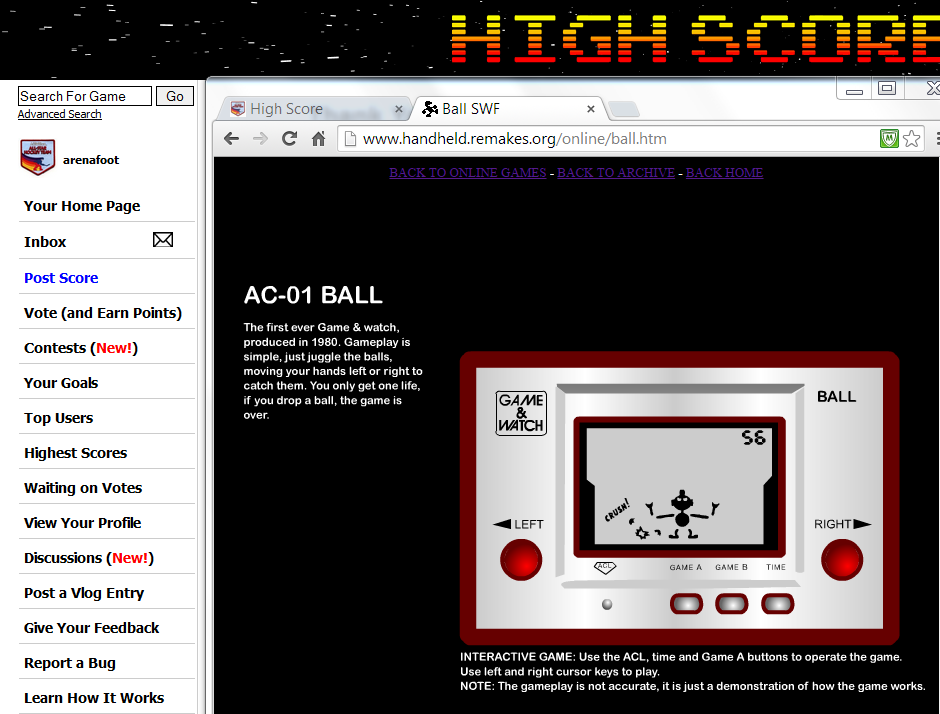Open the Post Score menu item
The height and width of the screenshot is (714, 940).
point(61,278)
